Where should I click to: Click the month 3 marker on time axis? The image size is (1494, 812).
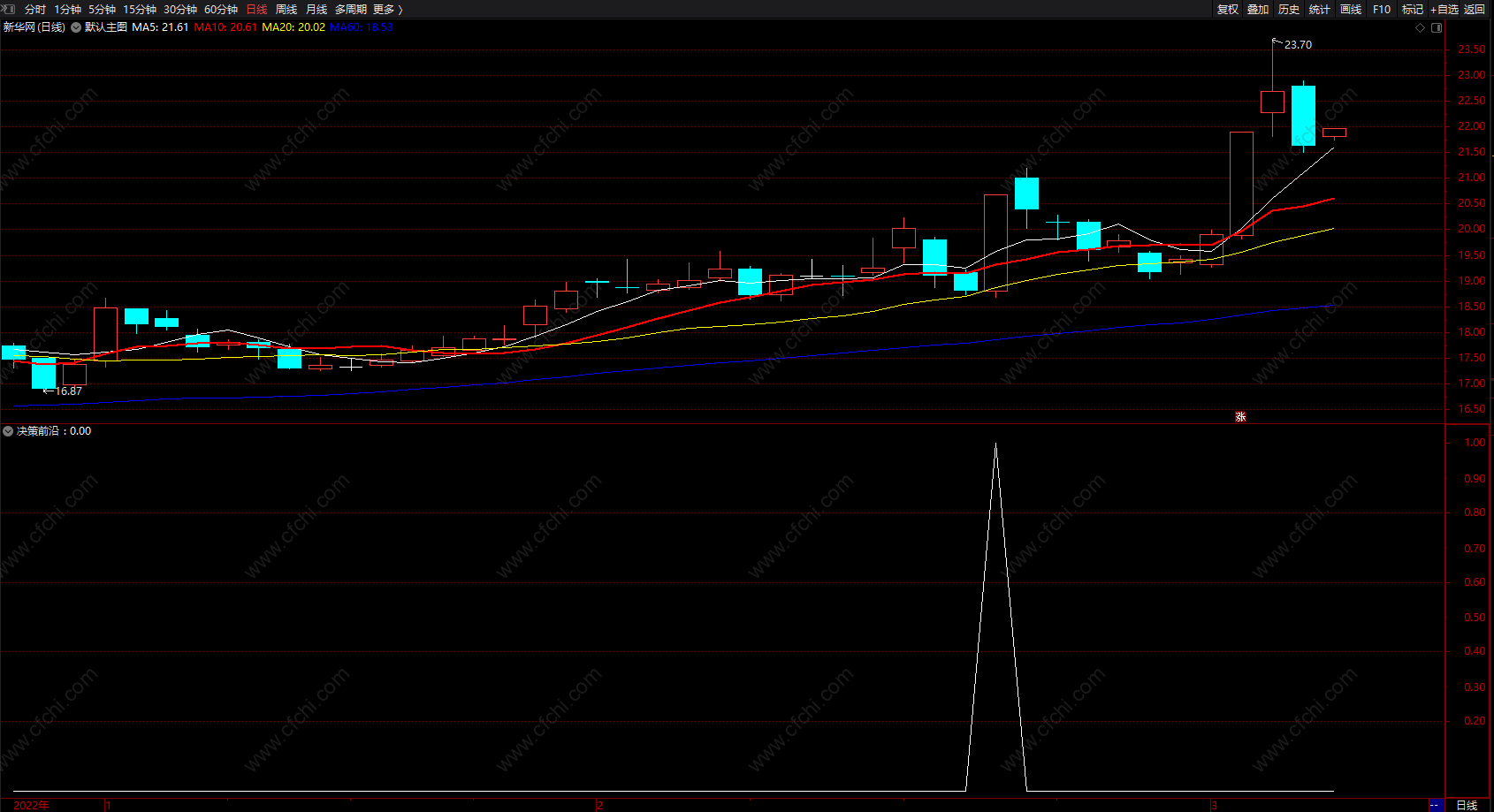tap(1214, 805)
